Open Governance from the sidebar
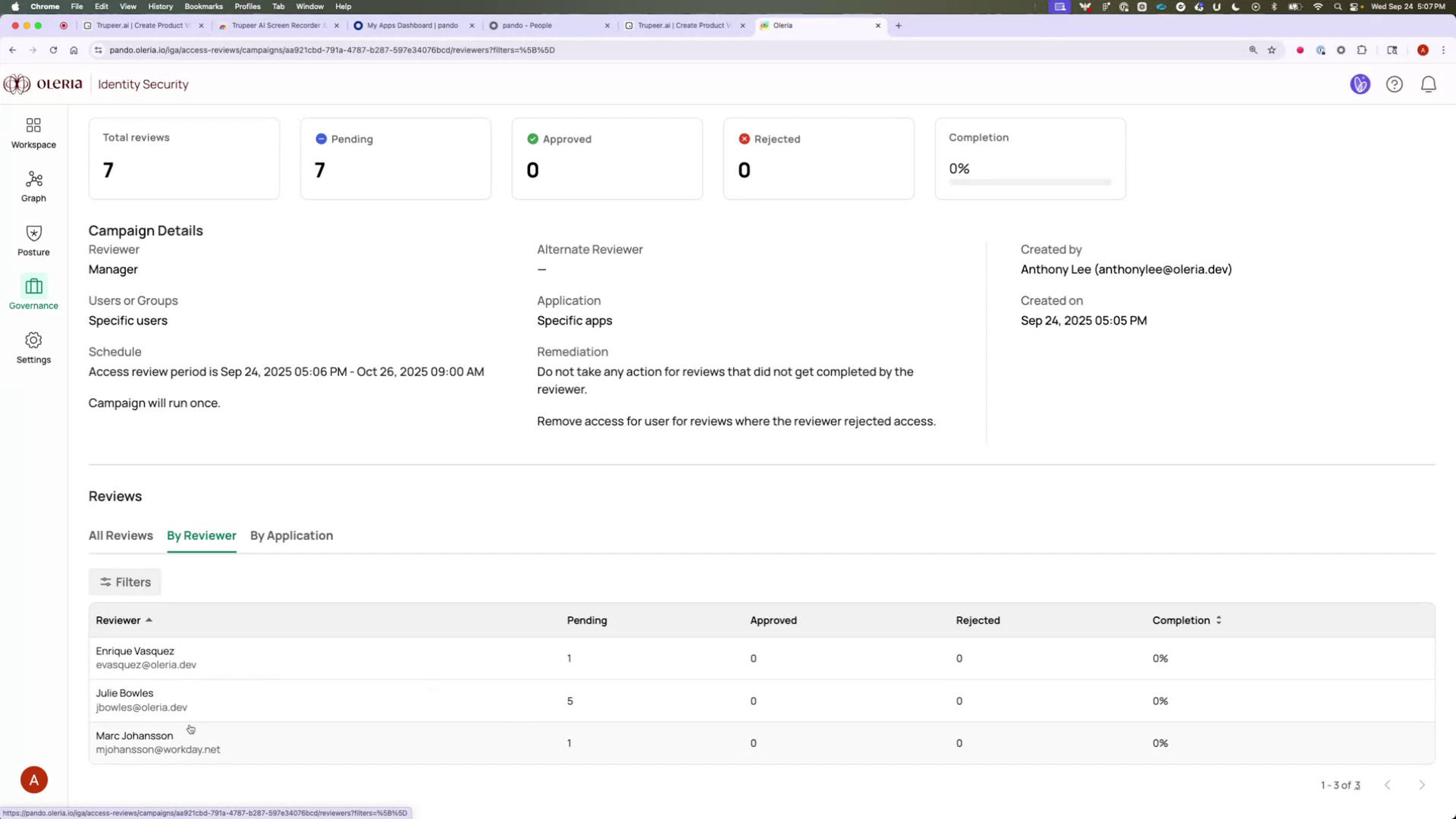Image resolution: width=1456 pixels, height=819 pixels. (x=33, y=294)
